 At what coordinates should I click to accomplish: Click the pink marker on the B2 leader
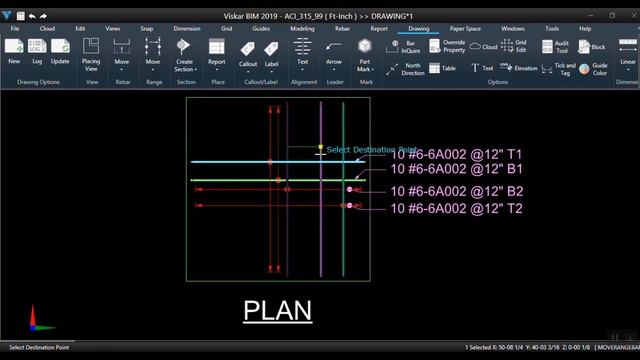tap(349, 189)
